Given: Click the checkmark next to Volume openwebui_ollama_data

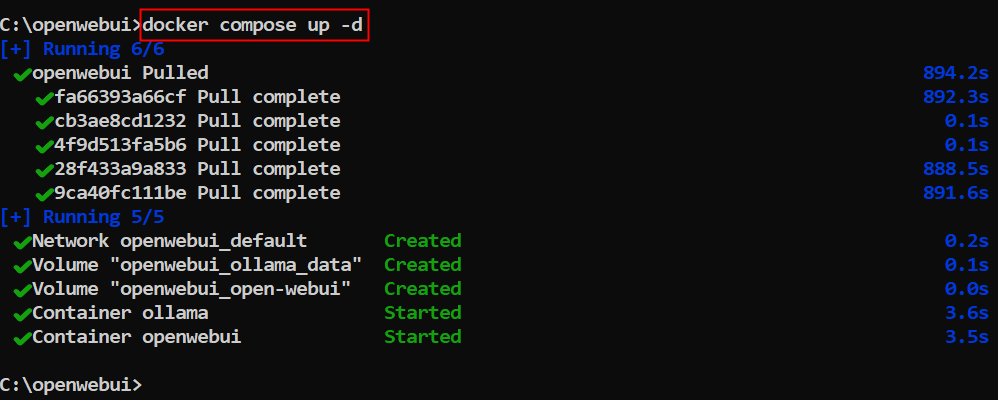Looking at the screenshot, I should pos(20,266).
